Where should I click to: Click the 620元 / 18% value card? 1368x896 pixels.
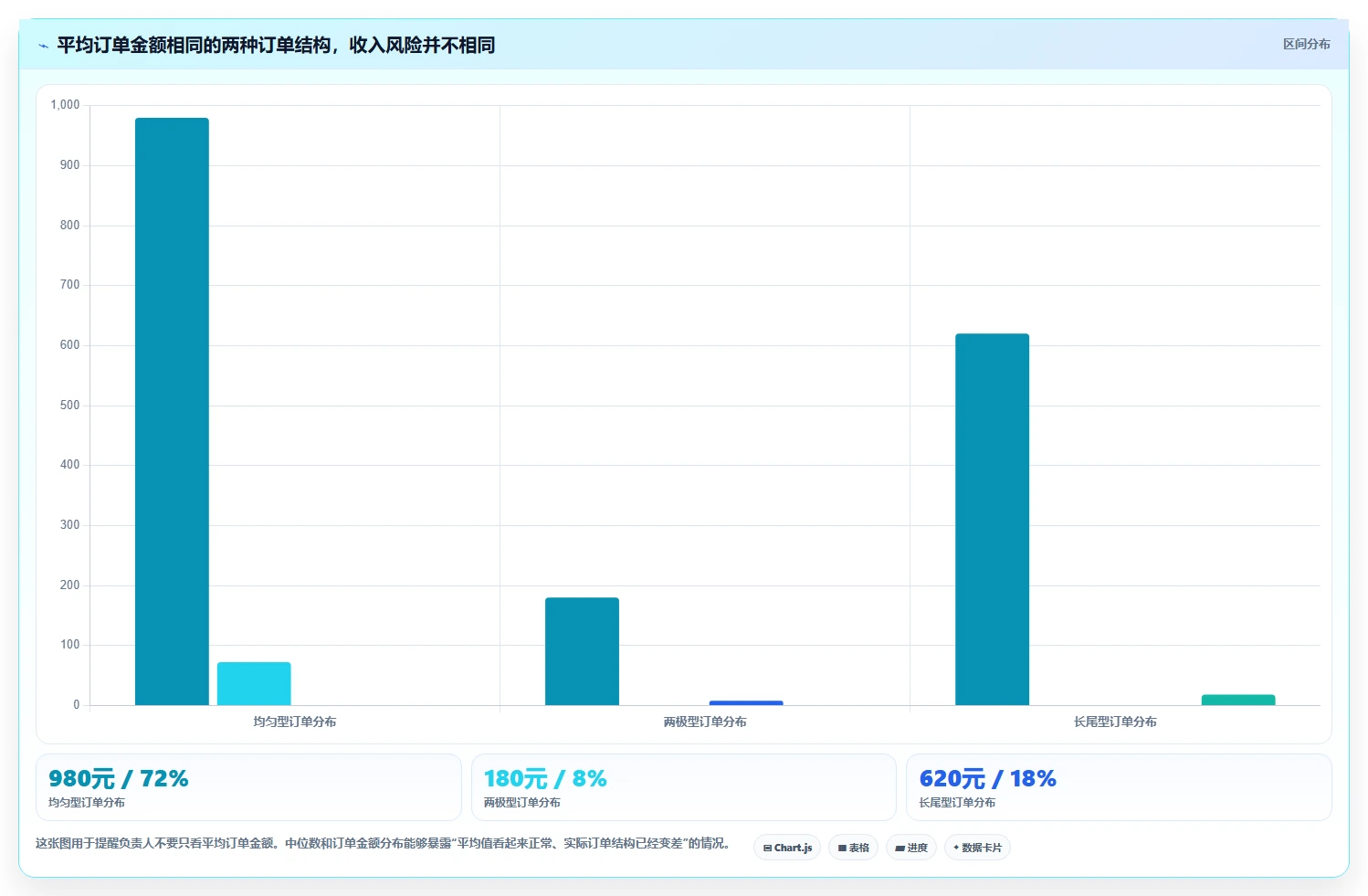point(1119,787)
